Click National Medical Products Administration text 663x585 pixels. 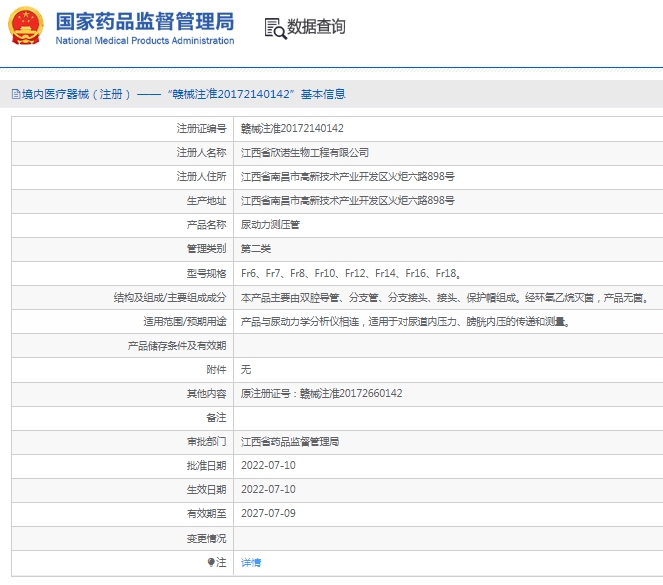coord(145,41)
